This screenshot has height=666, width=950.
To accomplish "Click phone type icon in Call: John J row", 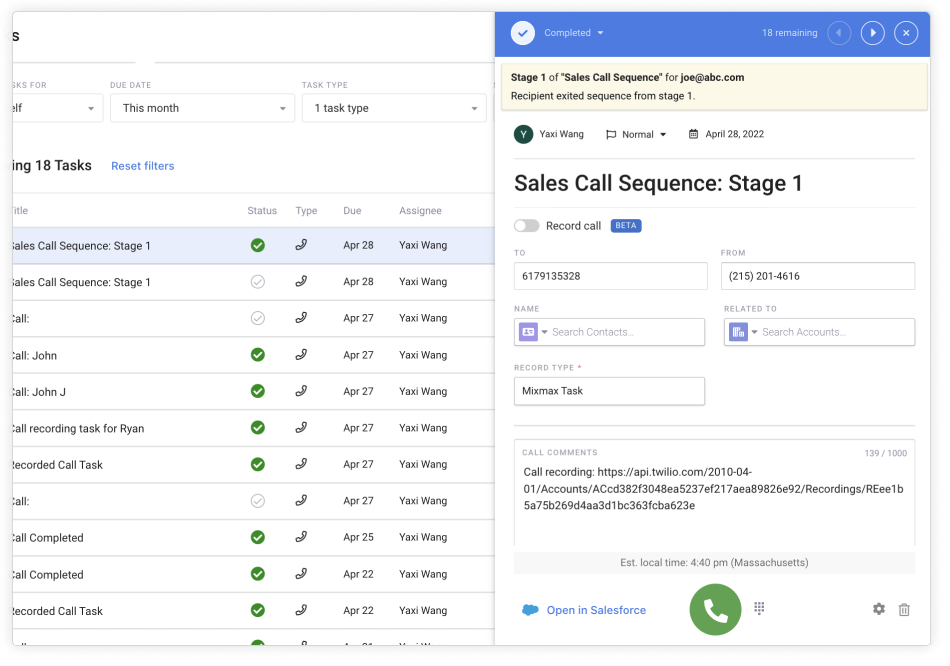I will pos(301,391).
